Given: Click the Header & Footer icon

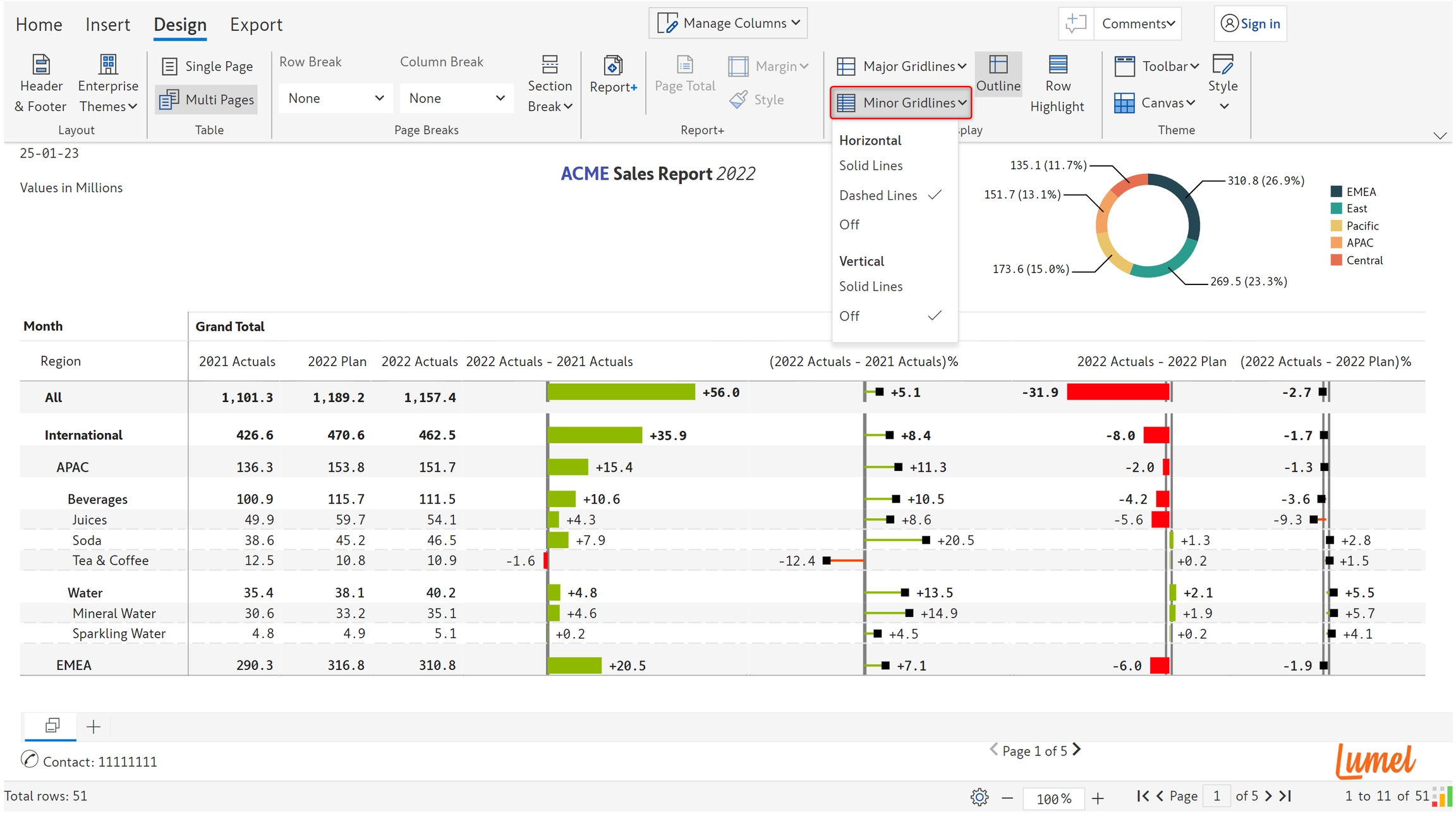Looking at the screenshot, I should pos(41,65).
